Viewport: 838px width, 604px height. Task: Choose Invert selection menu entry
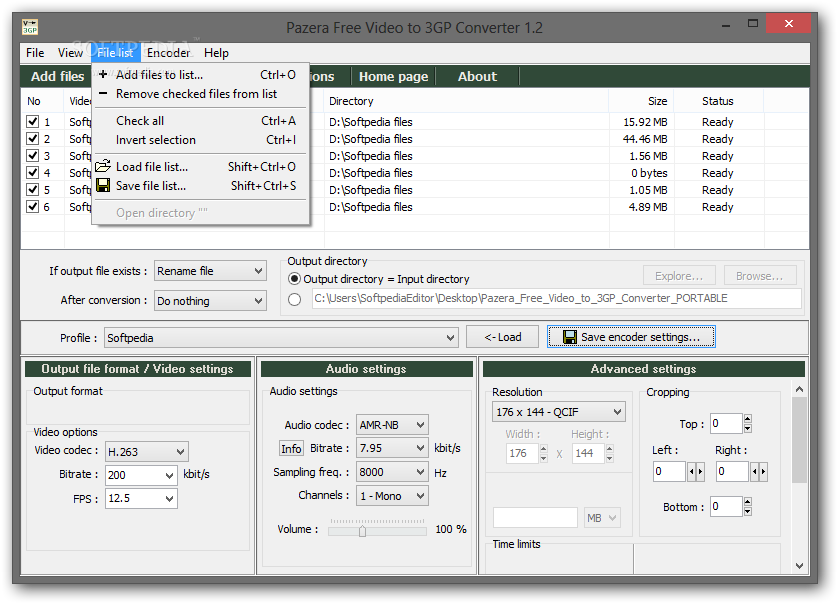coord(200,140)
